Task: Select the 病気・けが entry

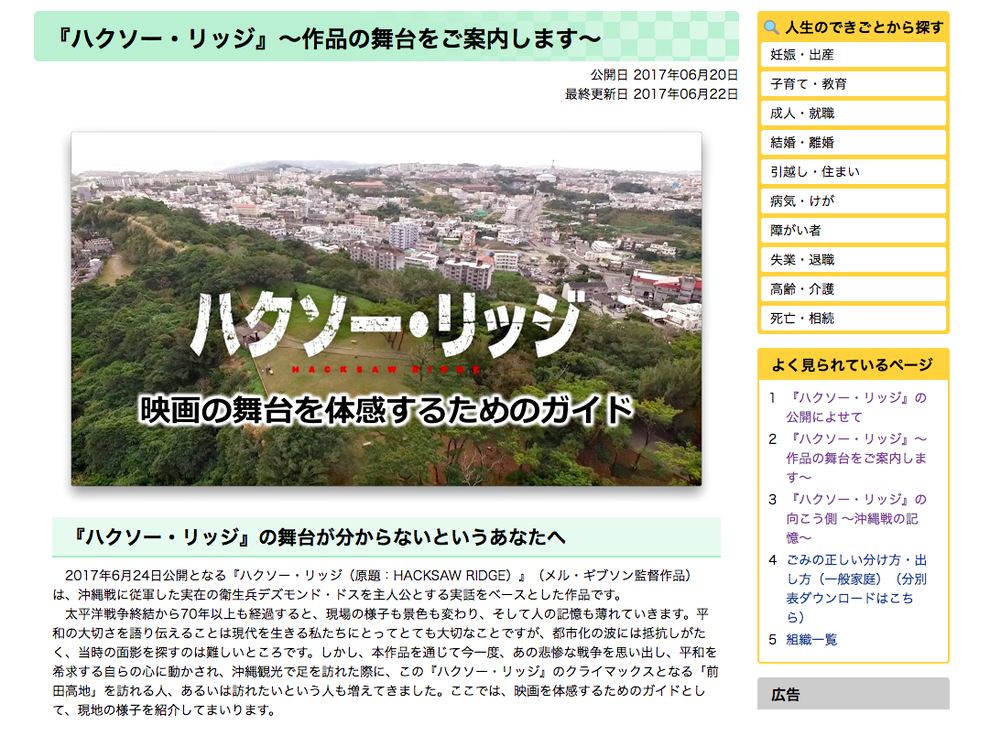Action: click(853, 201)
